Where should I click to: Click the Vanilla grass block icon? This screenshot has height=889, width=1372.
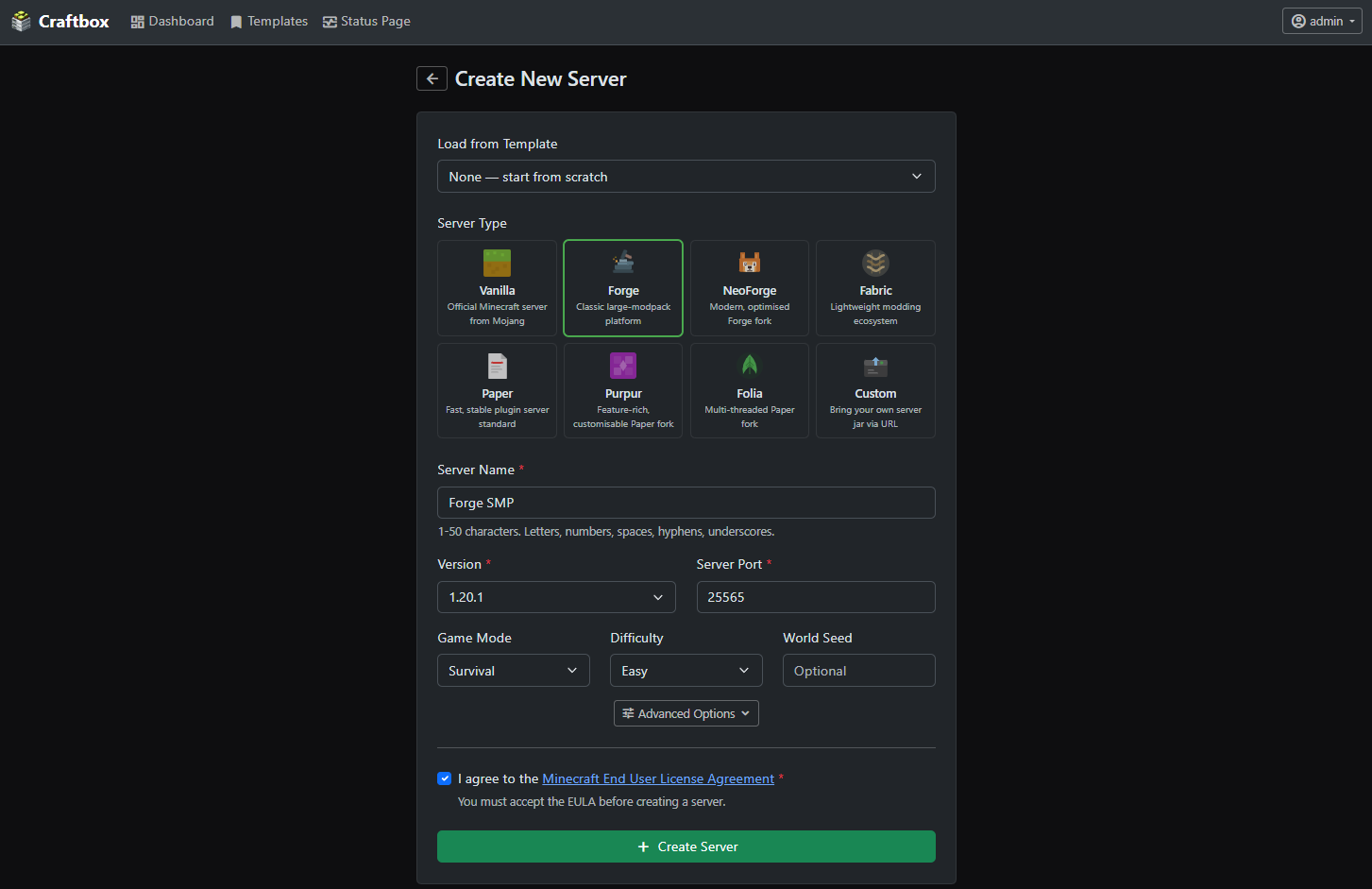tap(497, 263)
